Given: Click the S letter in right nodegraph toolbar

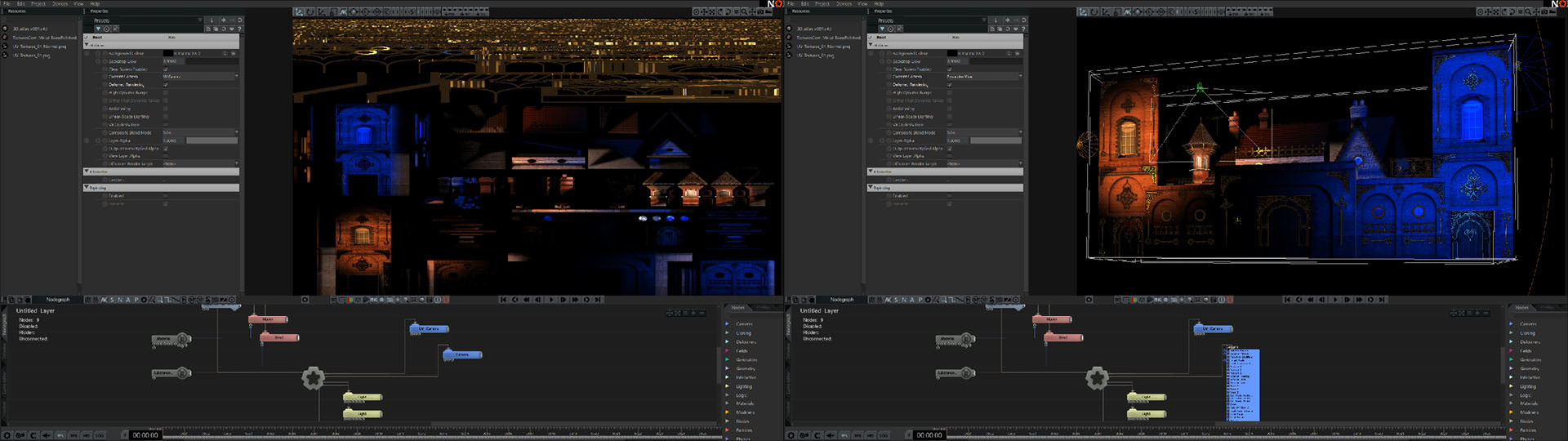Looking at the screenshot, I should pos(896,300).
